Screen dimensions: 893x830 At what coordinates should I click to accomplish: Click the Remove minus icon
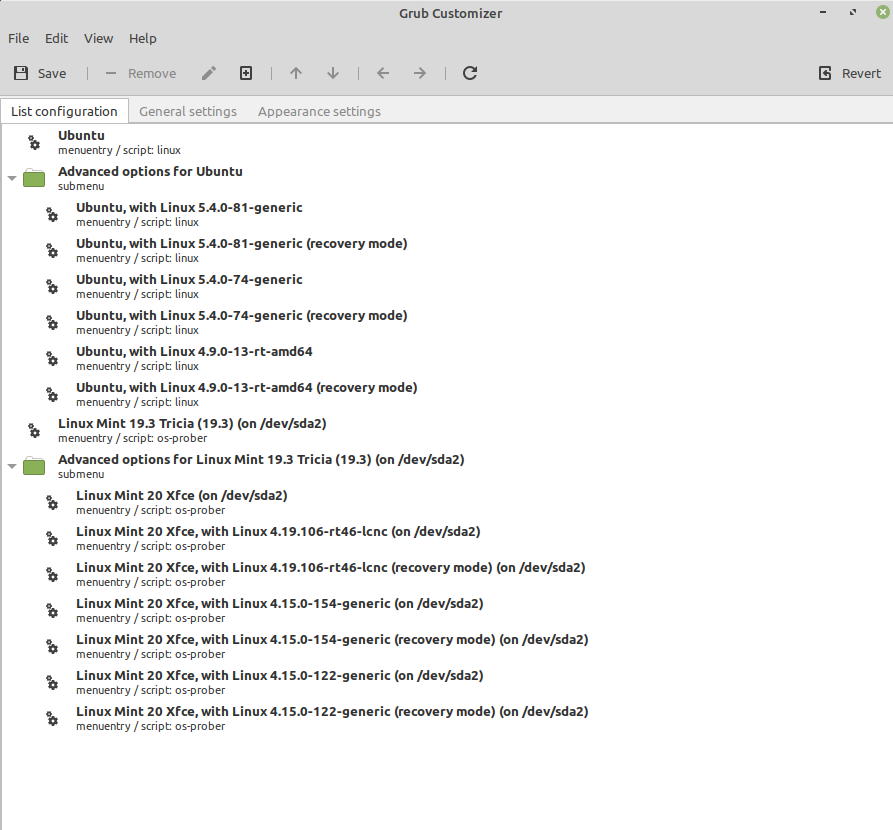tap(110, 73)
